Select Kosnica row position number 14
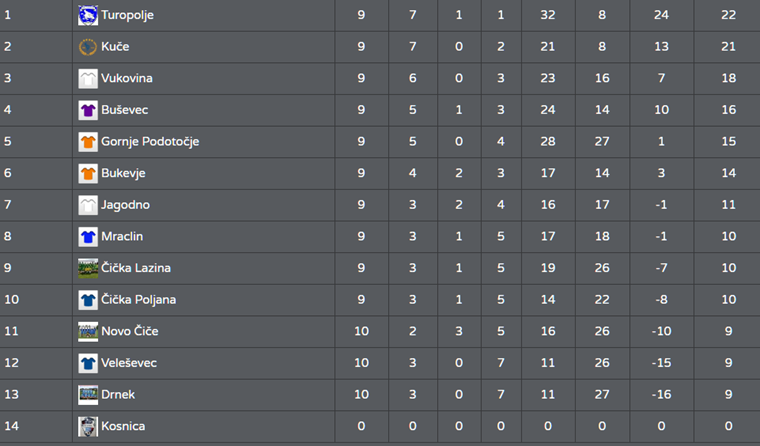760x446 pixels. 12,426
